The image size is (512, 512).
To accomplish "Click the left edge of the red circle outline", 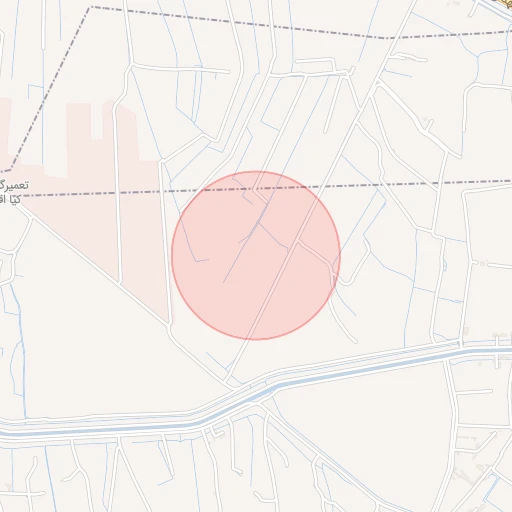I will click(172, 255).
